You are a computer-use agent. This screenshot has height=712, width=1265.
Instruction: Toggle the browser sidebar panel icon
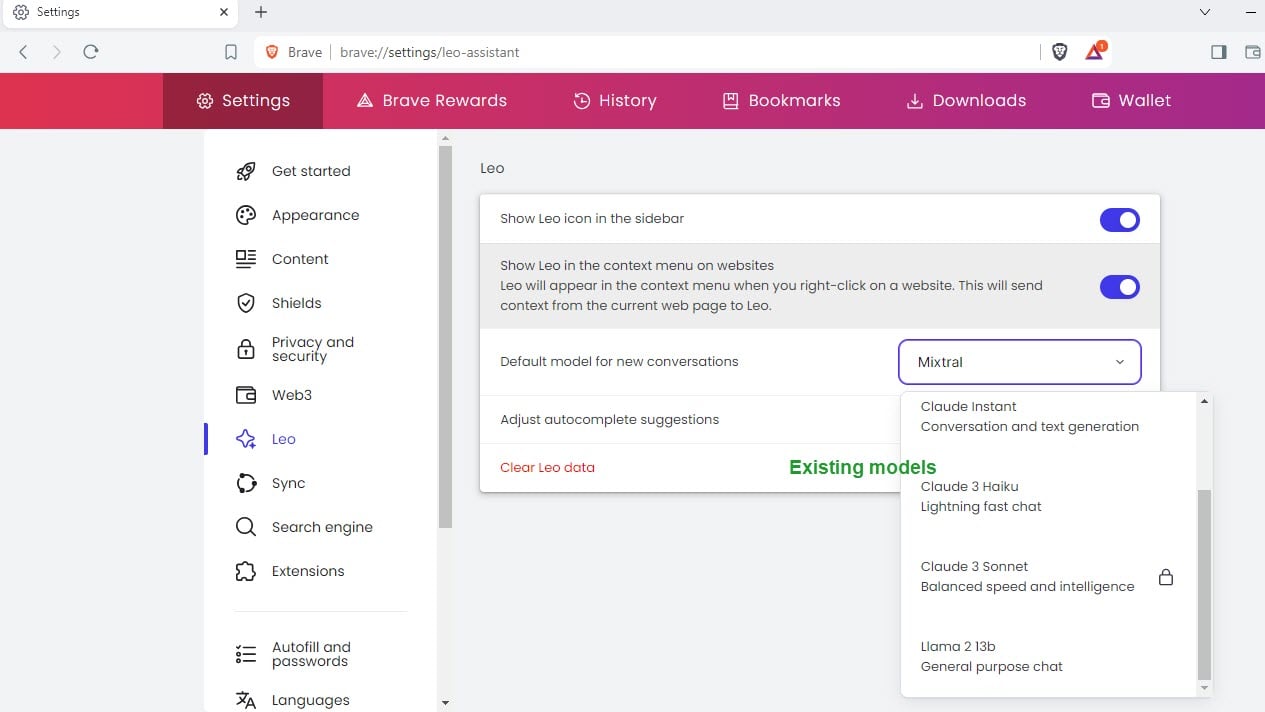click(1218, 52)
